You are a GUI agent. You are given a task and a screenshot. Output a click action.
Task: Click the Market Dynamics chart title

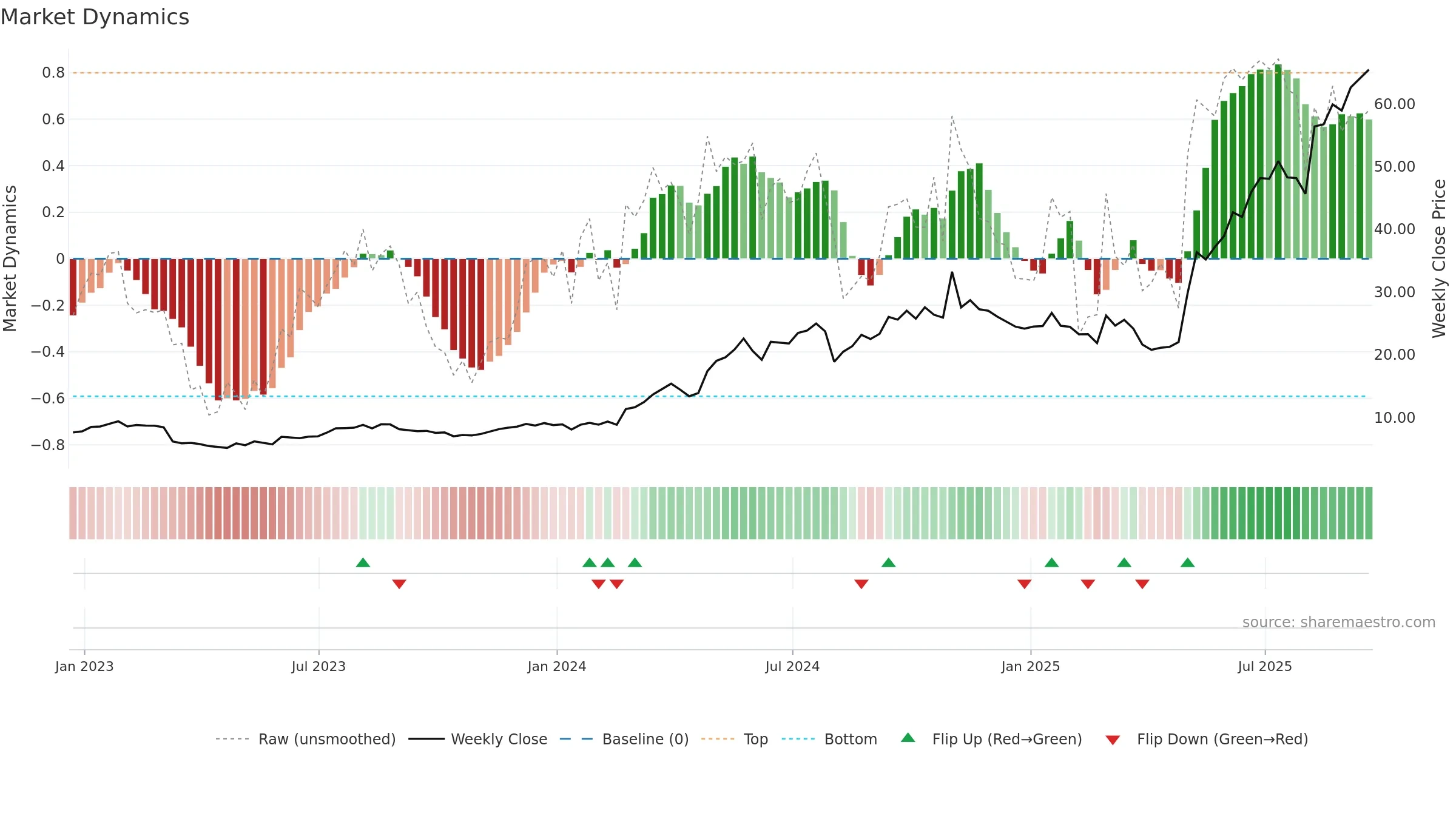(95, 17)
